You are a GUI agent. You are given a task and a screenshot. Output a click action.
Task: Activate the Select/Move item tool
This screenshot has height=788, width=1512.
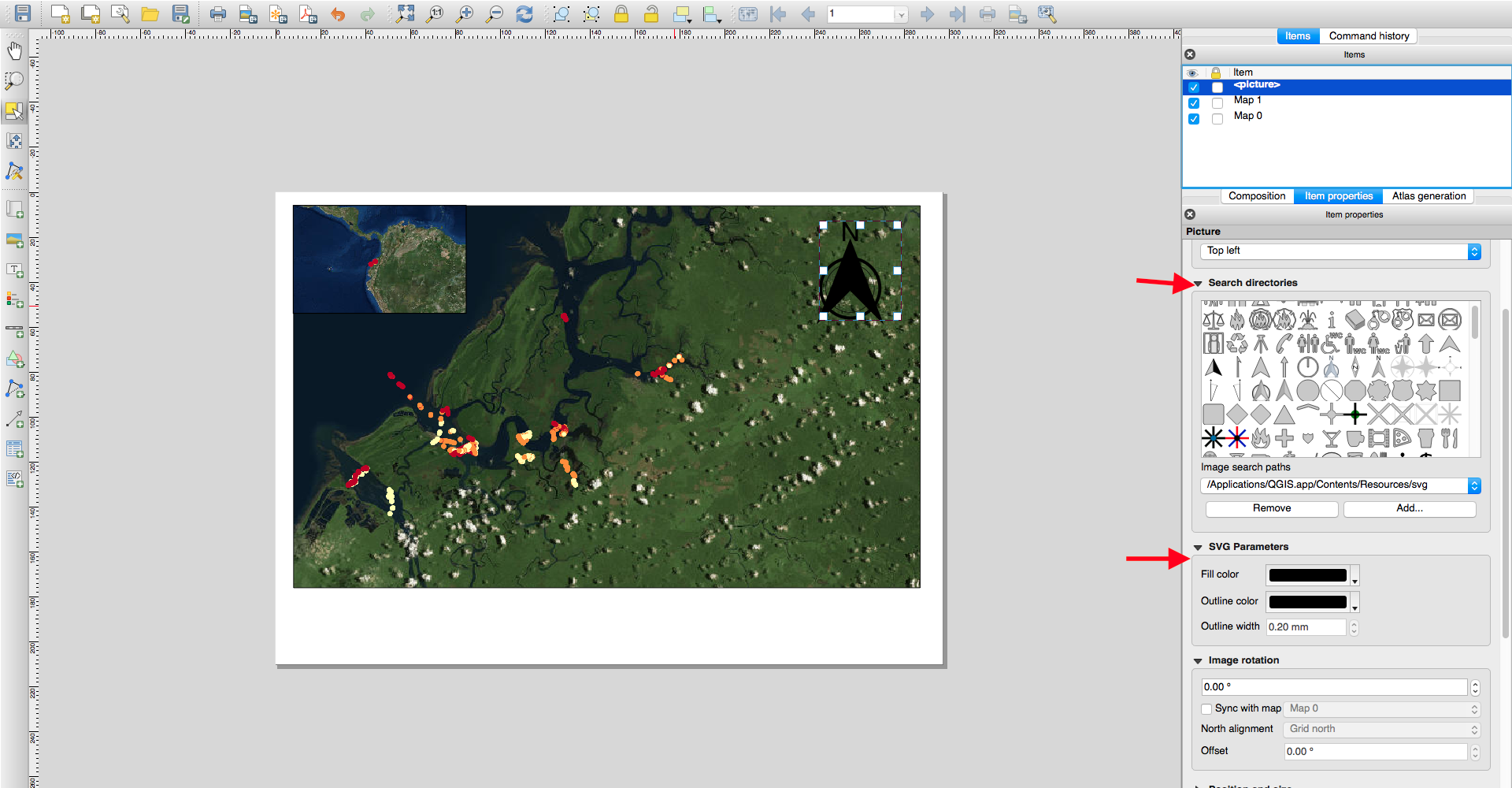tap(14, 111)
